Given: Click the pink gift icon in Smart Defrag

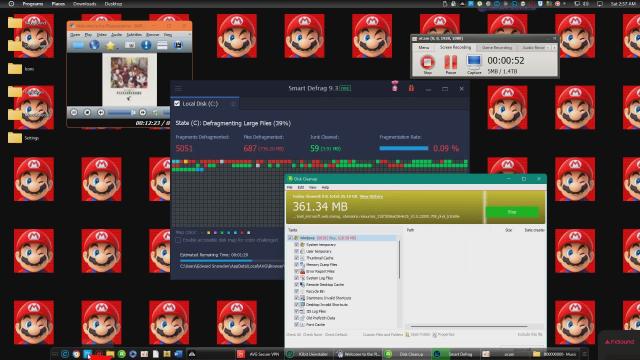Looking at the screenshot, I should tap(394, 86).
